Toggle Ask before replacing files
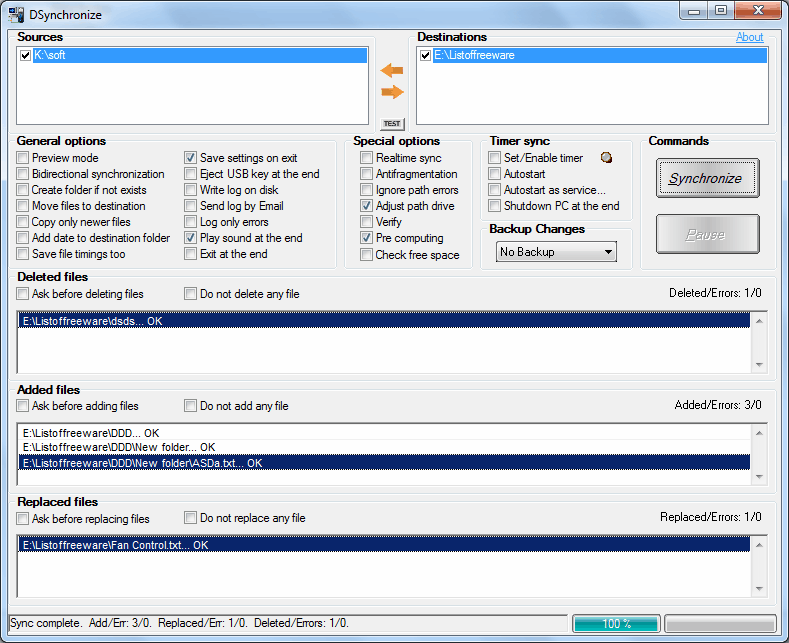 click(x=23, y=518)
